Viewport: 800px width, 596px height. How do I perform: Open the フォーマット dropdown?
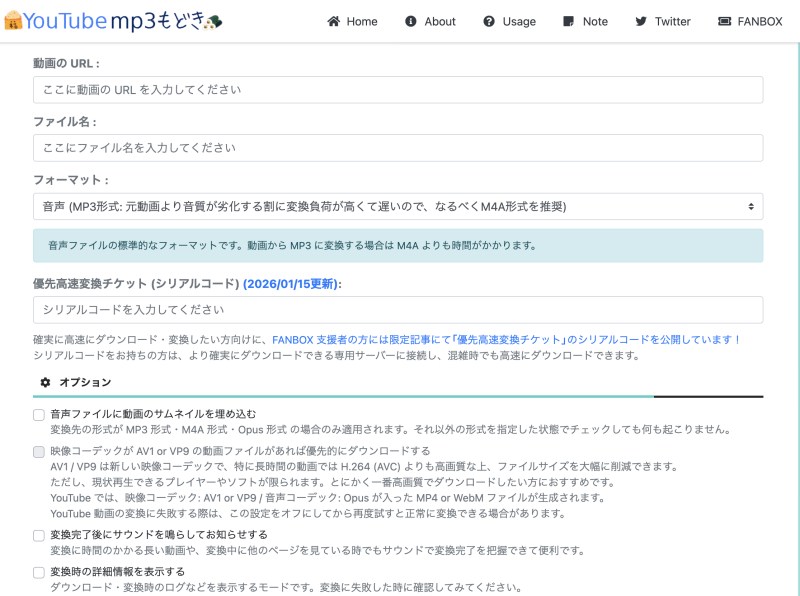click(398, 206)
